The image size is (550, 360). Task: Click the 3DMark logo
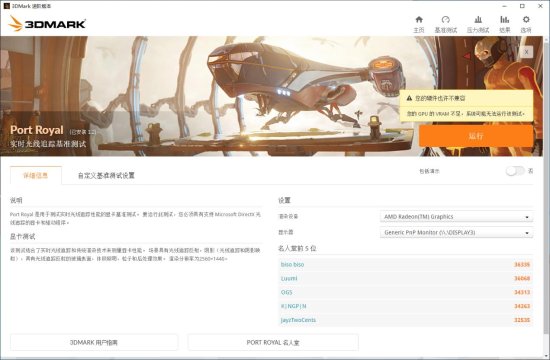(x=47, y=24)
